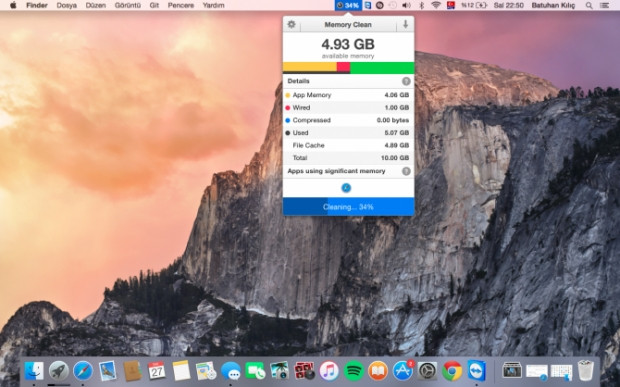Open Memory Clean settings gear
Image resolution: width=620 pixels, height=387 pixels.
click(291, 25)
